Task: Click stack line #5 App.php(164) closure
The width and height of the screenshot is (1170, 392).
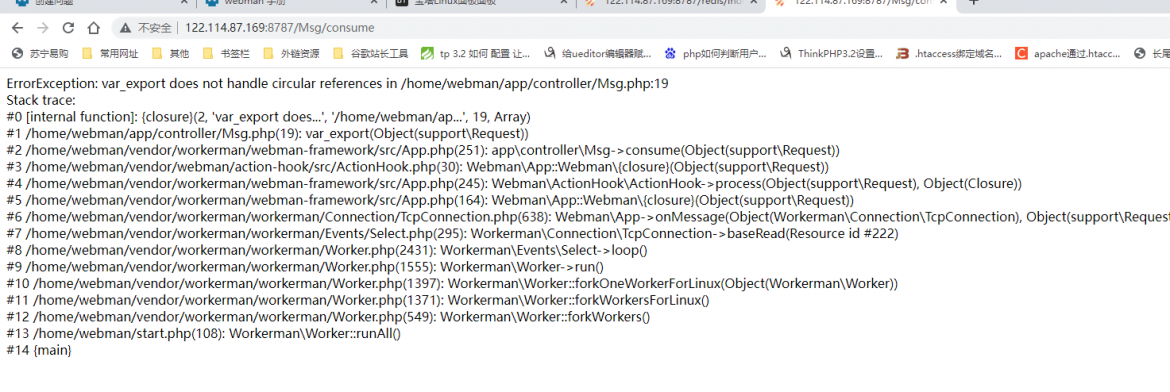Action: tap(430, 200)
